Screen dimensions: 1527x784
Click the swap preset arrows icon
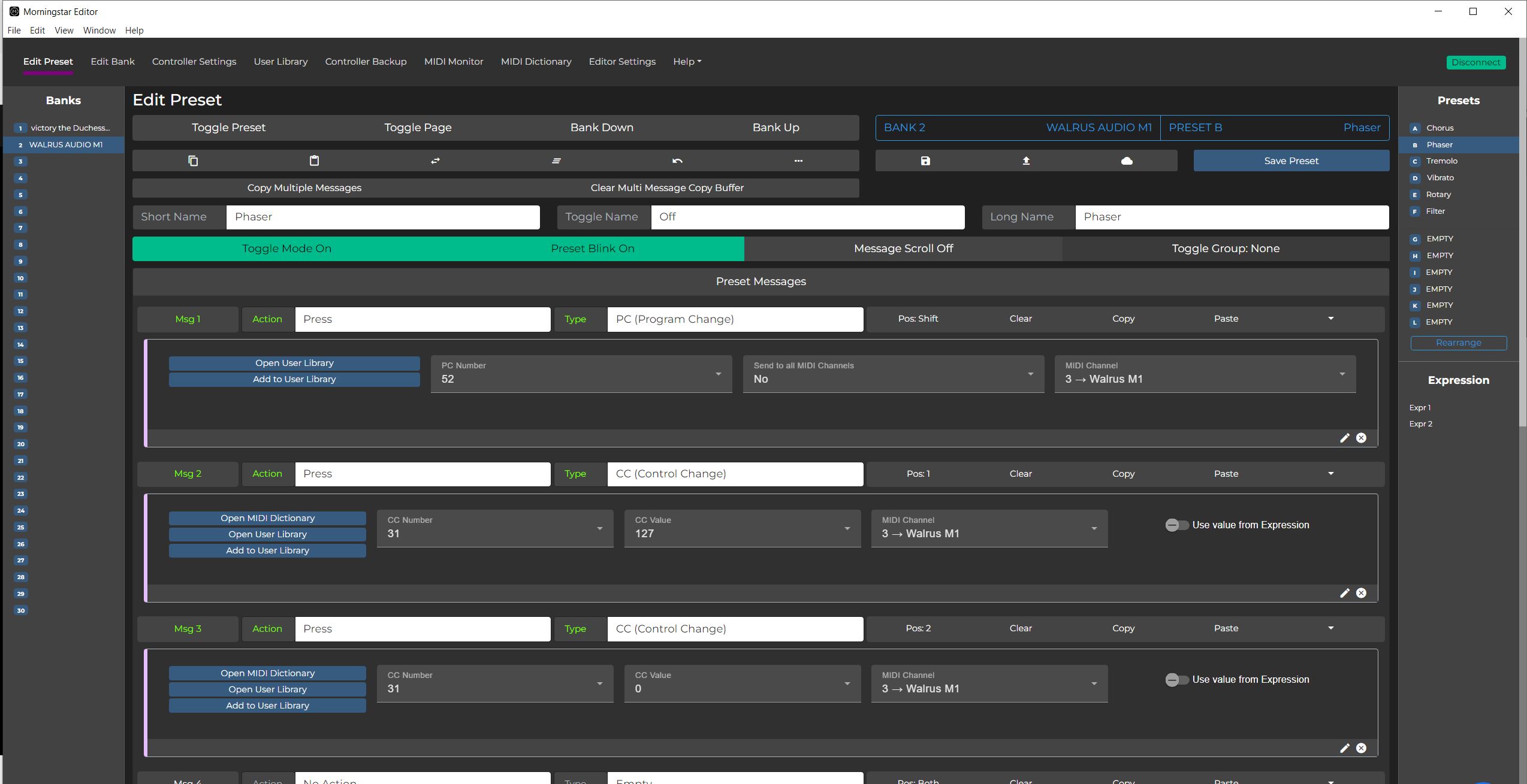click(435, 161)
